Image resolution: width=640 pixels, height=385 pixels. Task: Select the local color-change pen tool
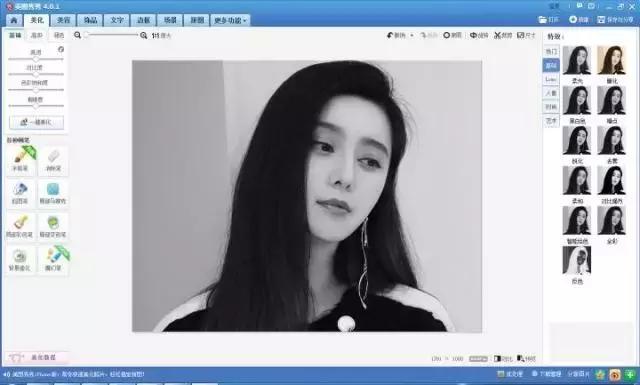coord(53,227)
